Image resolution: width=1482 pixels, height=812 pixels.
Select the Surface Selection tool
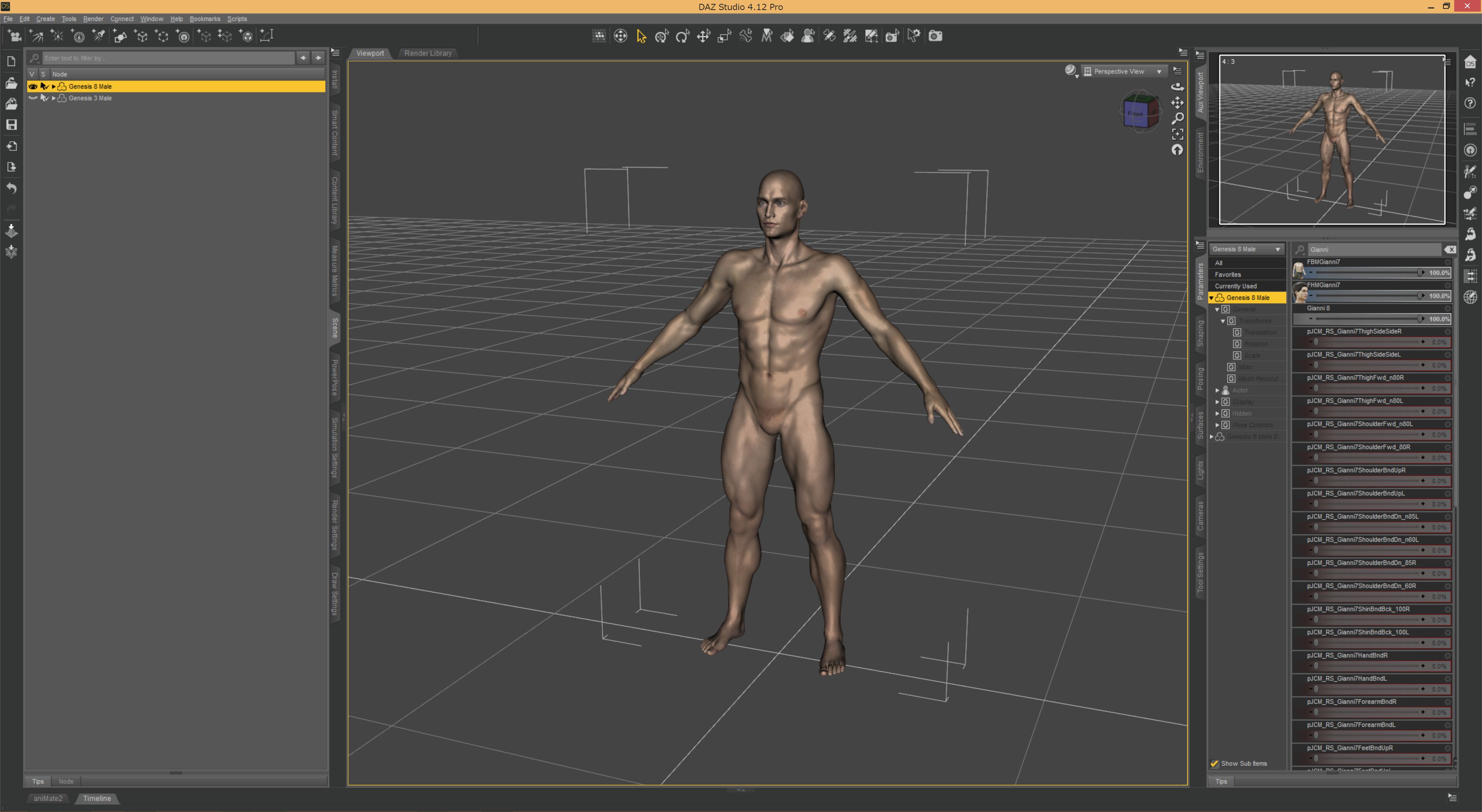[787, 36]
